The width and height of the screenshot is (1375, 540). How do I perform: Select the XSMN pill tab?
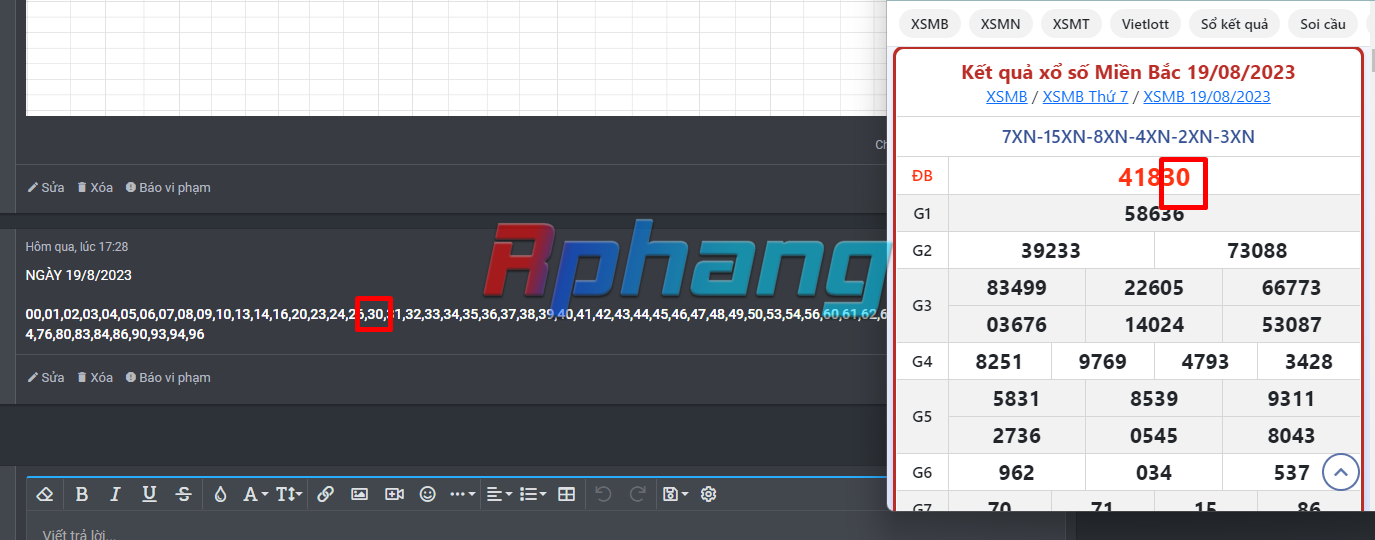1001,24
